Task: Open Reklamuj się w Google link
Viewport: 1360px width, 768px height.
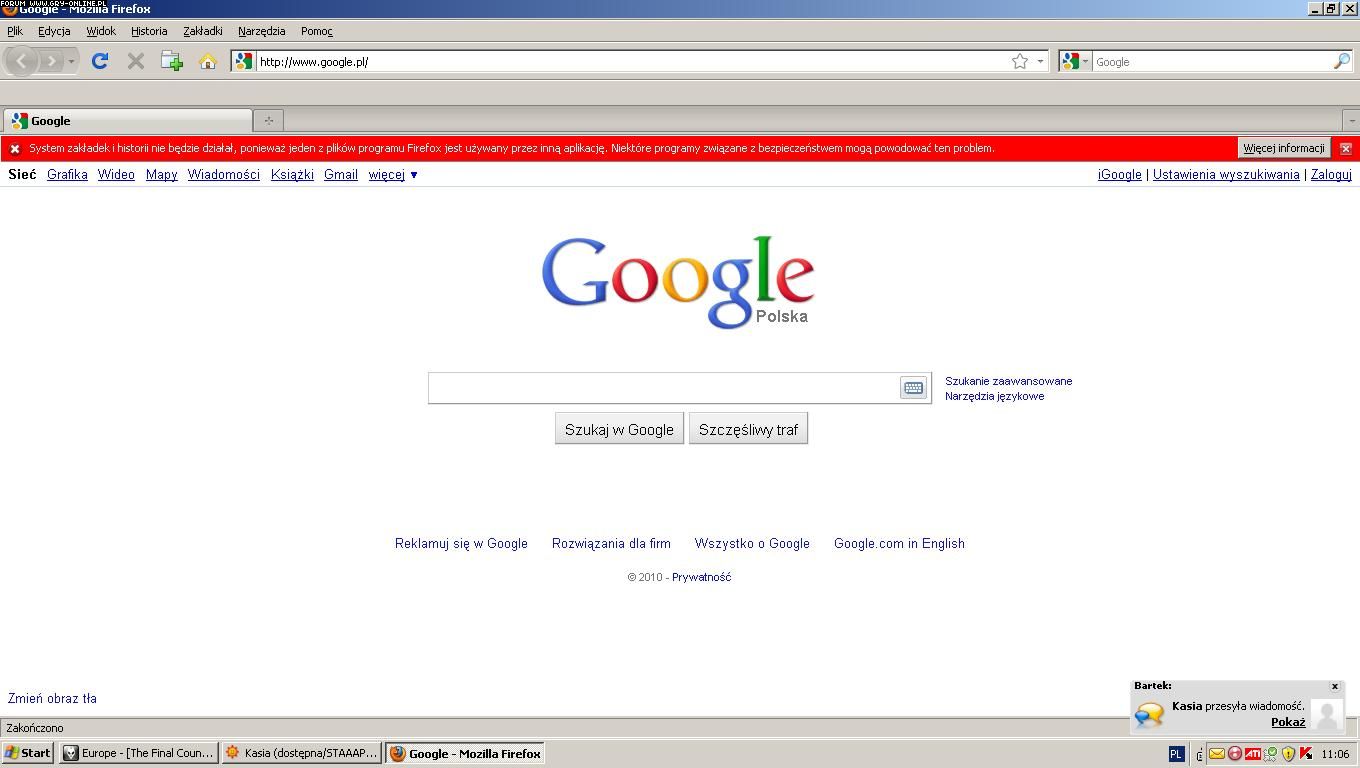Action: tap(461, 543)
